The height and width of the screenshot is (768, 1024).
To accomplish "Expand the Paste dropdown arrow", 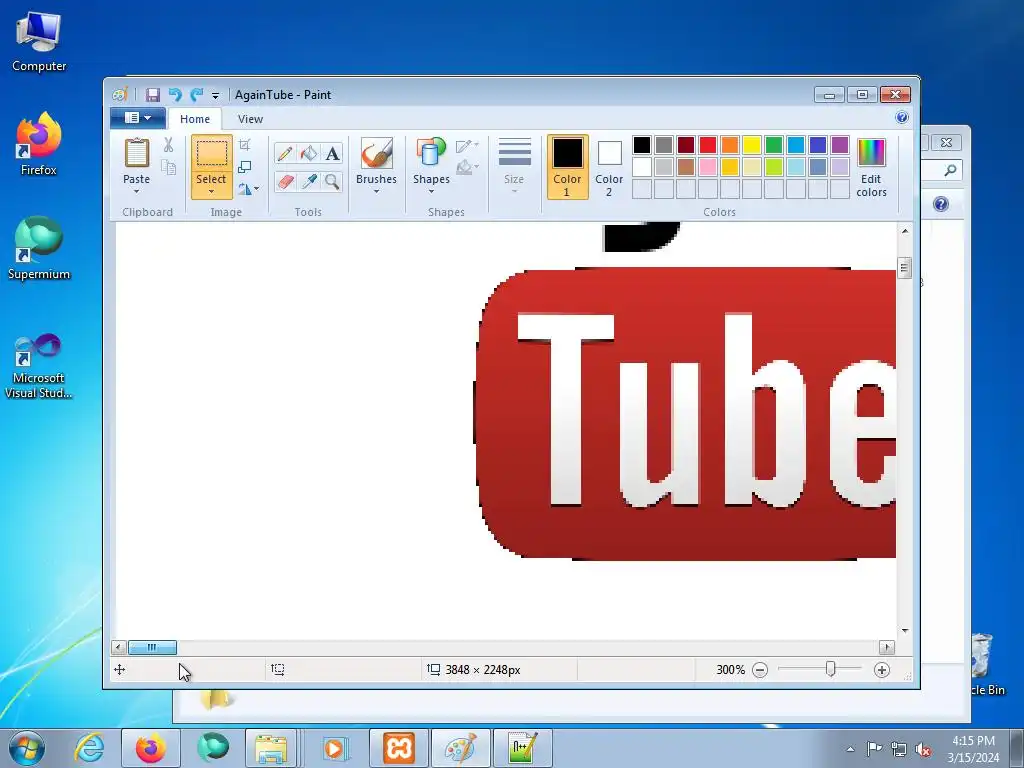I will [x=136, y=191].
